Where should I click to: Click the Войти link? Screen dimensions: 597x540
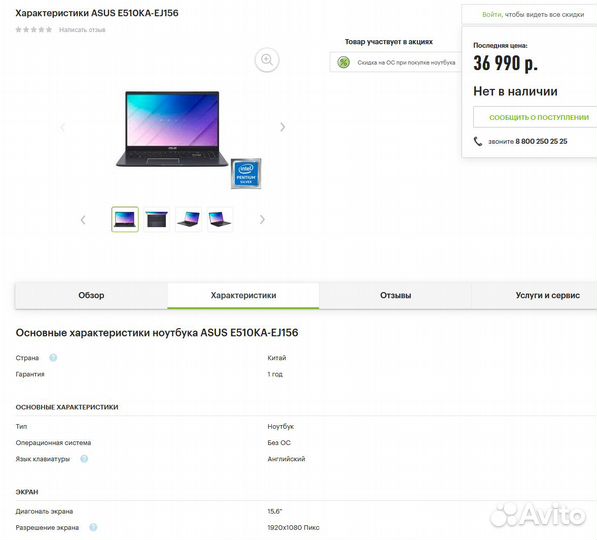492,14
